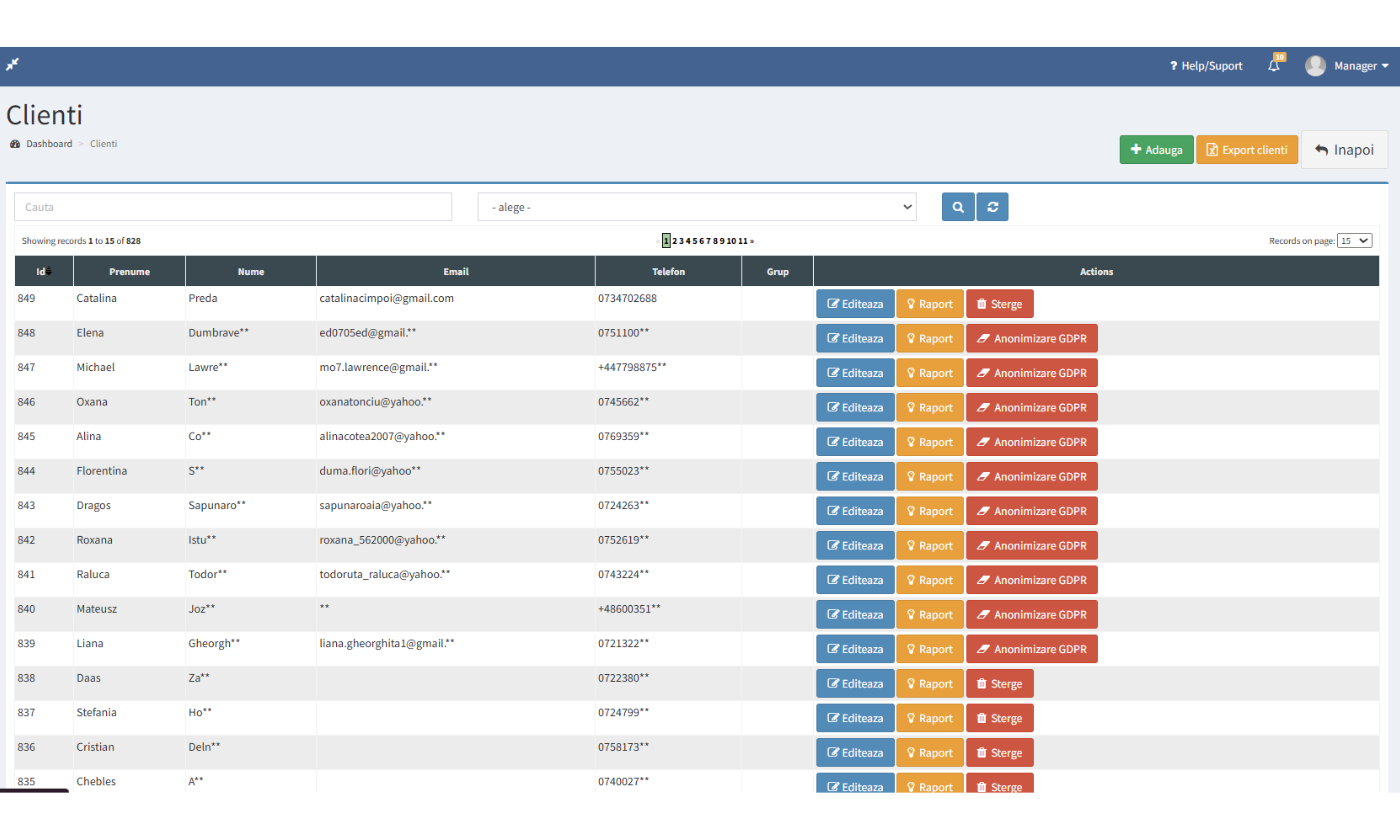The height and width of the screenshot is (840, 1400).
Task: Sort table by the Id column
Action: pos(43,271)
